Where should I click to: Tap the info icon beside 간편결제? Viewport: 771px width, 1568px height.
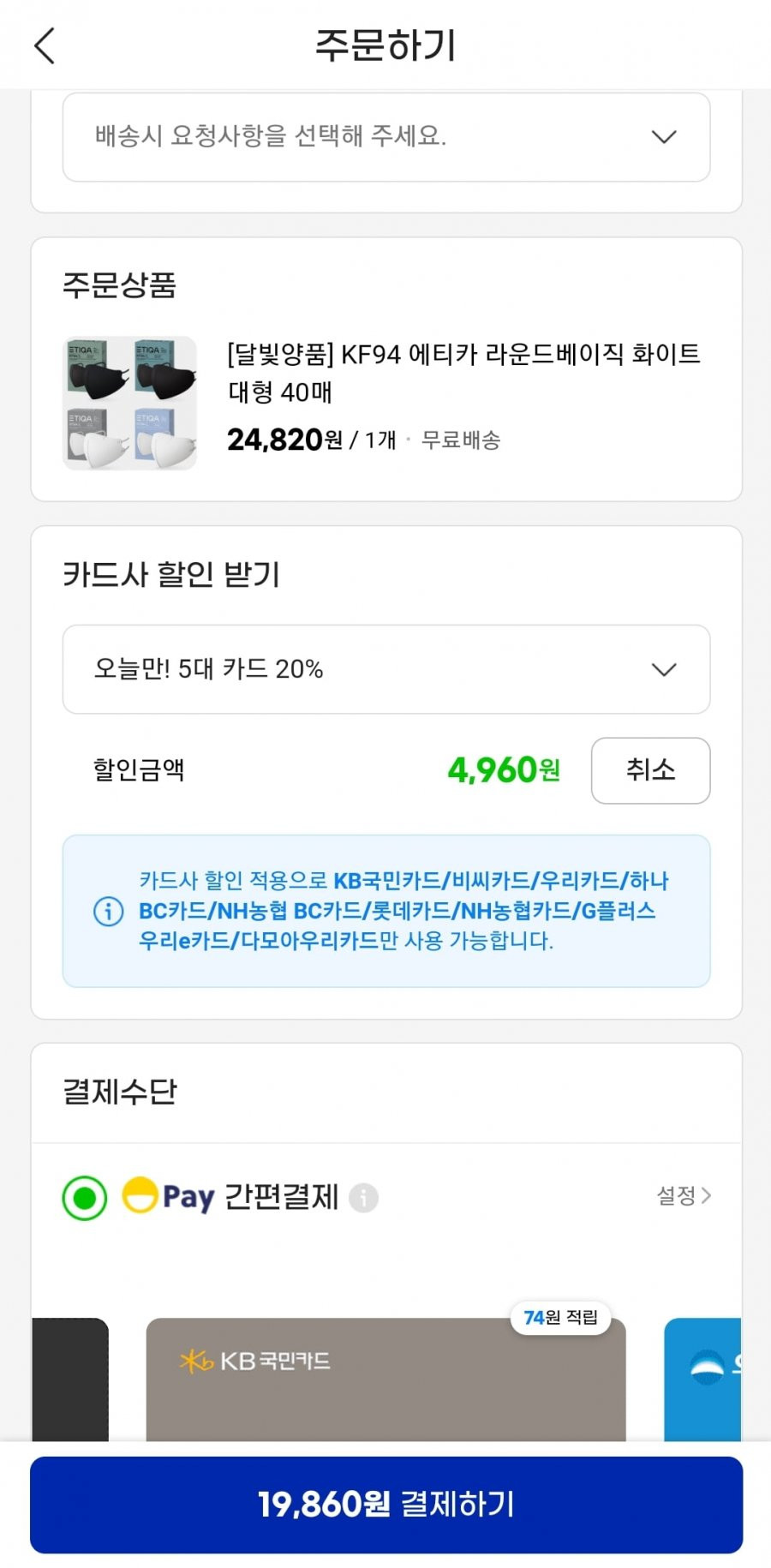click(x=363, y=1197)
